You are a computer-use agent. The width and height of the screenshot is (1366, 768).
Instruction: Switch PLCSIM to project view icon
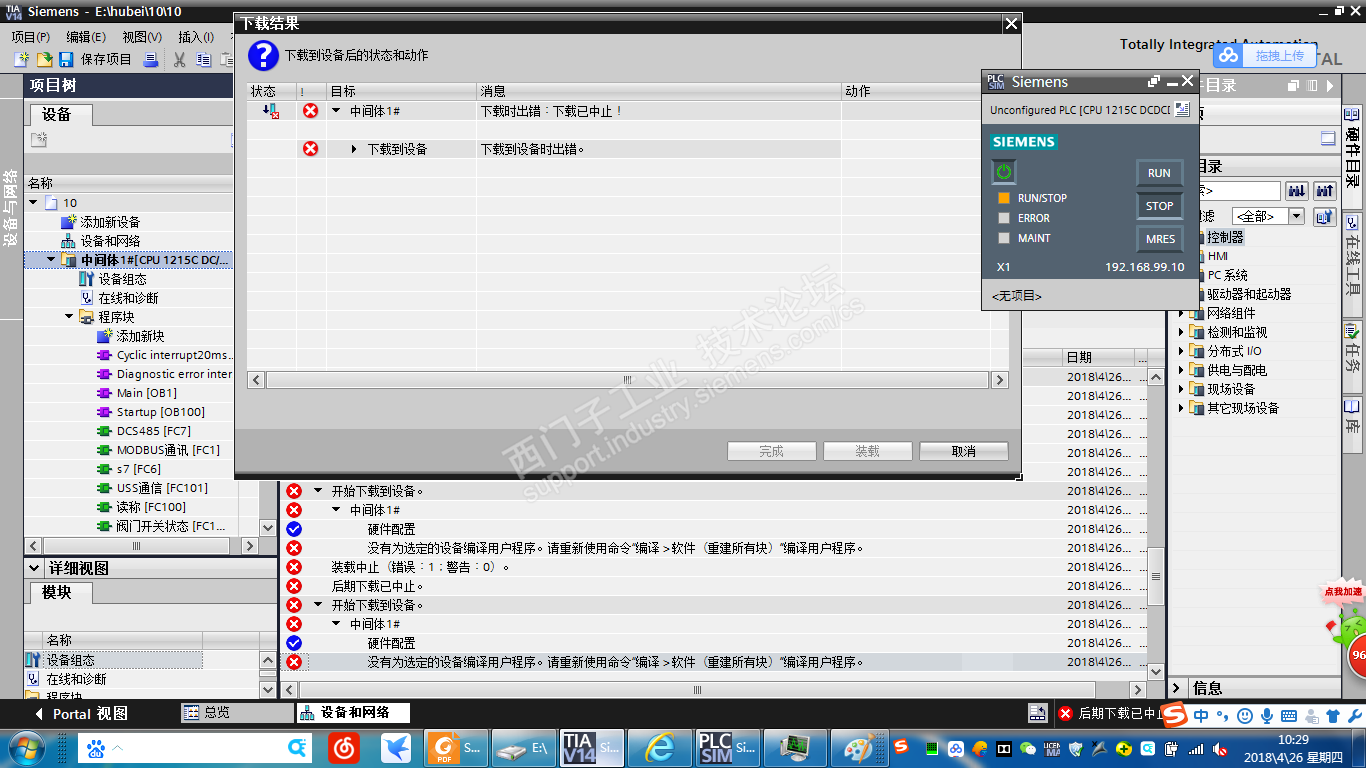[1182, 109]
